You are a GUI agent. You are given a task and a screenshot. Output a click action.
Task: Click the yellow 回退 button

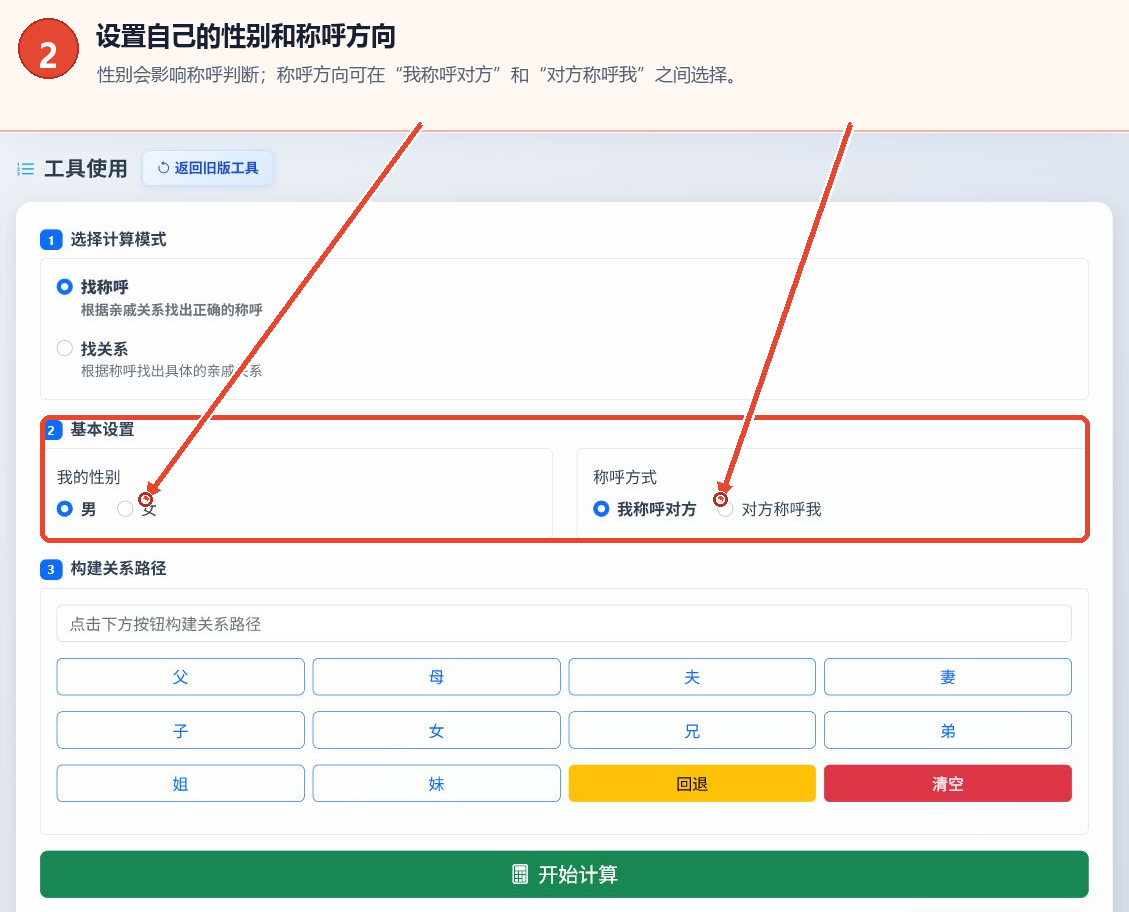[692, 783]
